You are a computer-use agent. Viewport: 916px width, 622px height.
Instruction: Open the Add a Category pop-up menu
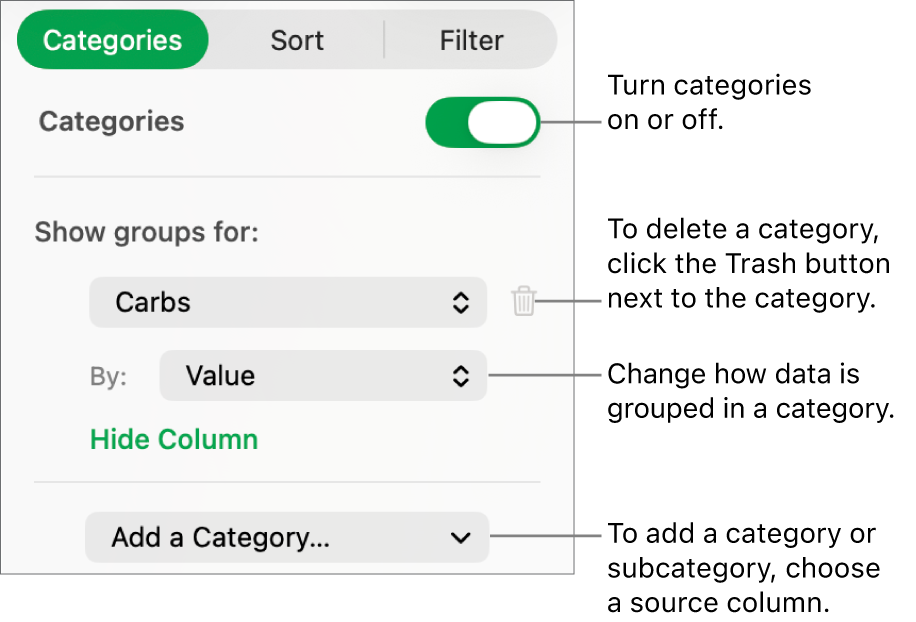click(287, 538)
